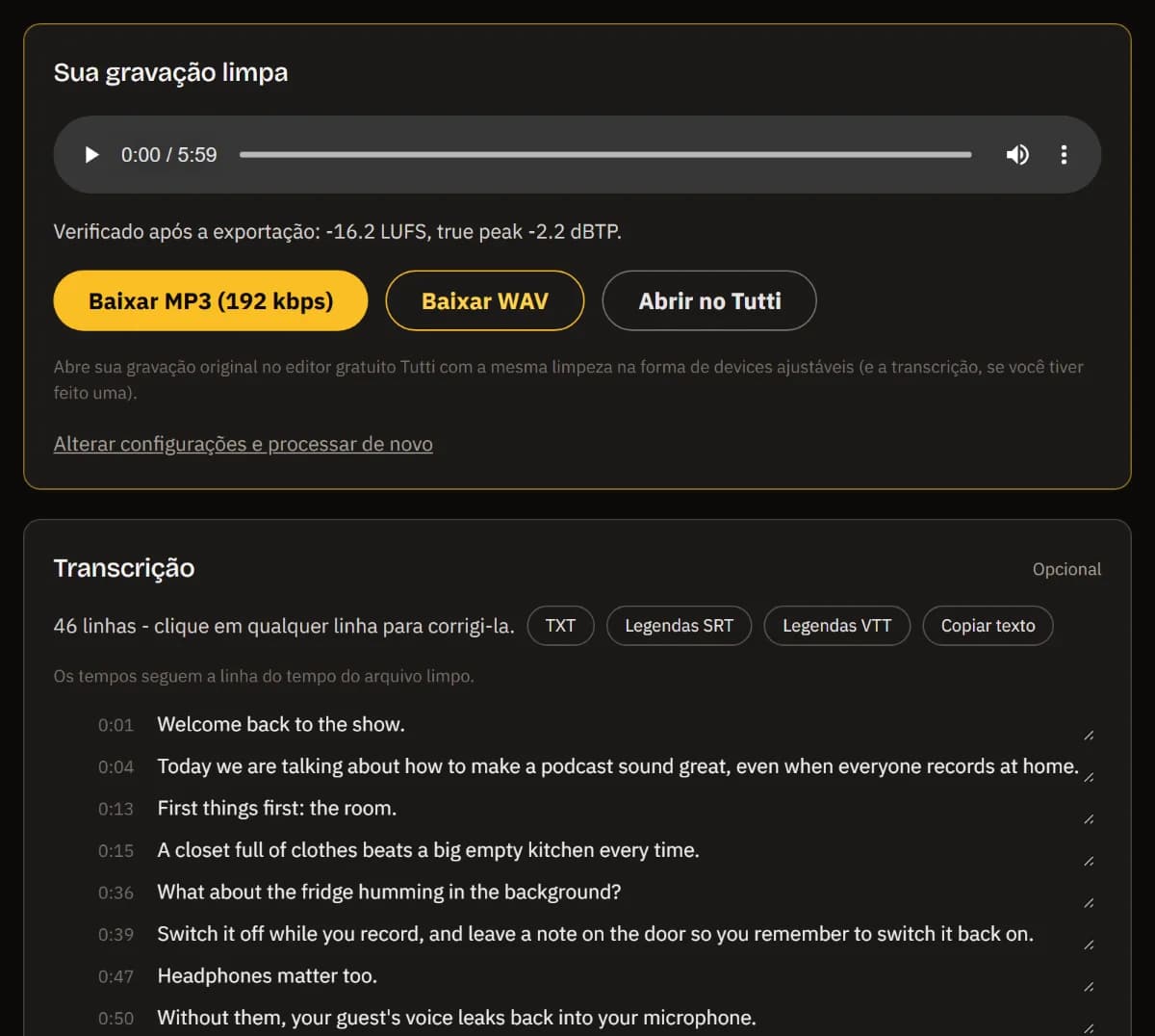Export transcript as TXT
Image resolution: width=1155 pixels, height=1036 pixels.
click(x=560, y=626)
